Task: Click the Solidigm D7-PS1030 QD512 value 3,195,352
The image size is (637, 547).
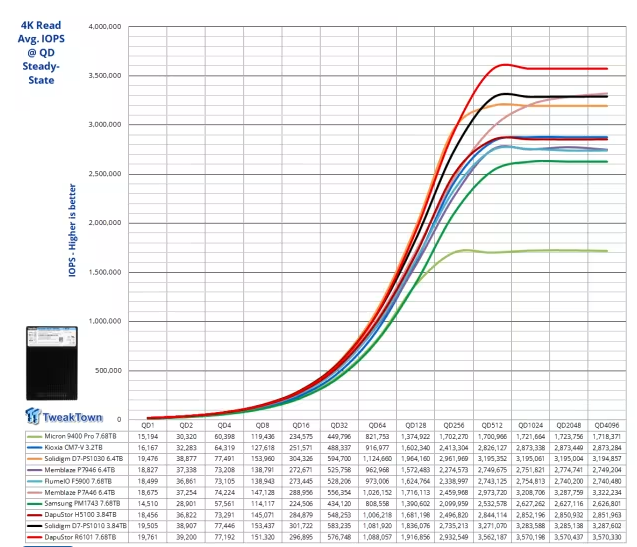Action: tap(492, 458)
